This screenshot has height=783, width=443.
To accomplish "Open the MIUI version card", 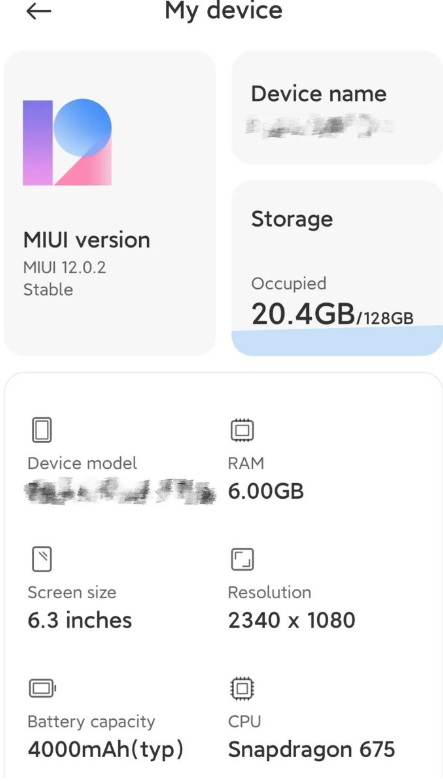I will point(110,203).
